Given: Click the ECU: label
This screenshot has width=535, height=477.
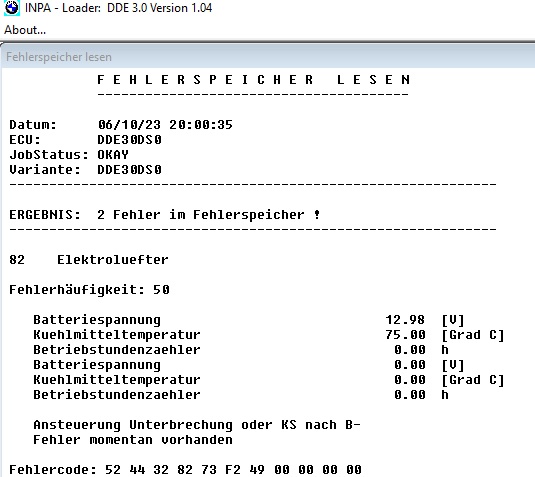Looking at the screenshot, I should 25,140.
